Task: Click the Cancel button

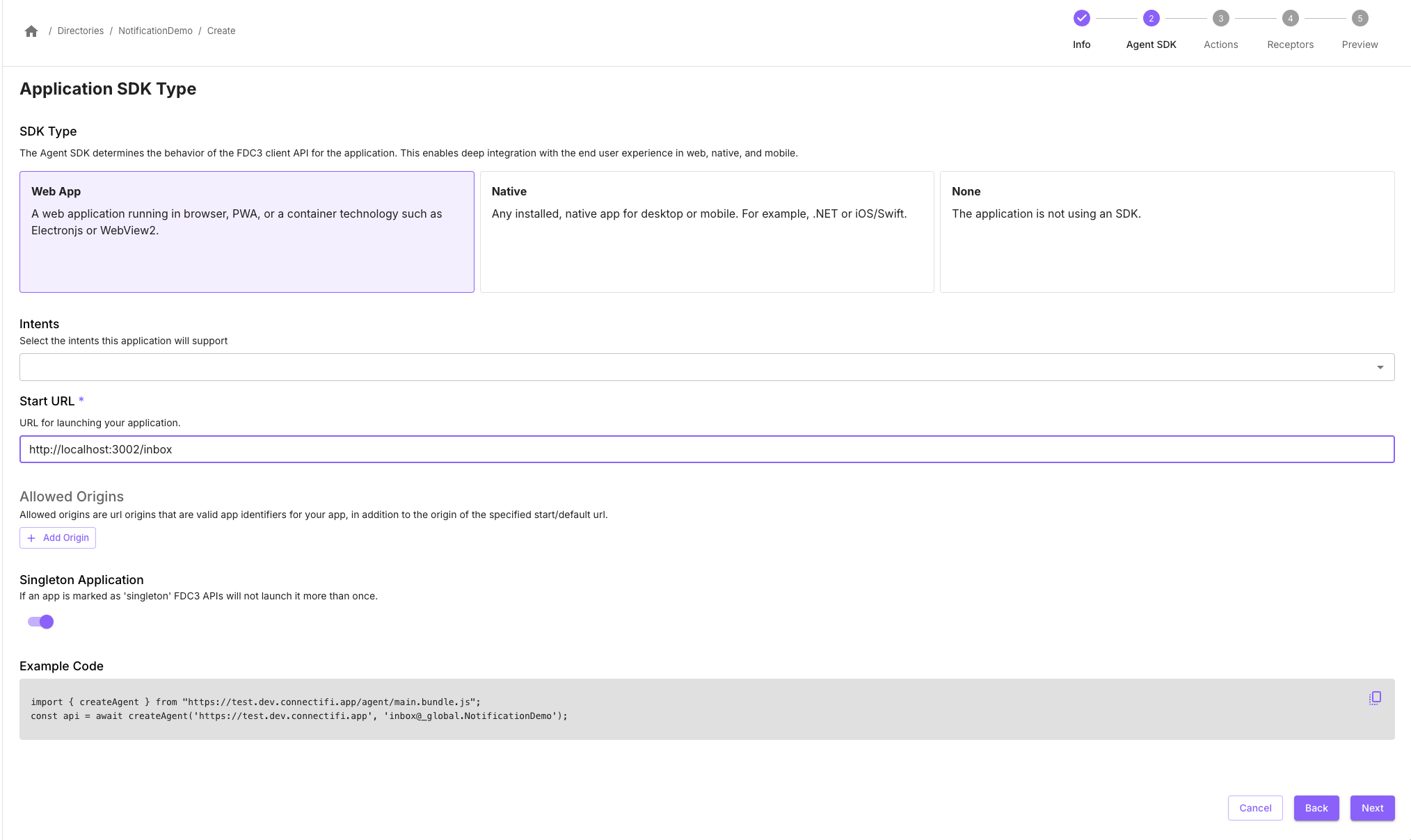Action: pyautogui.click(x=1255, y=809)
